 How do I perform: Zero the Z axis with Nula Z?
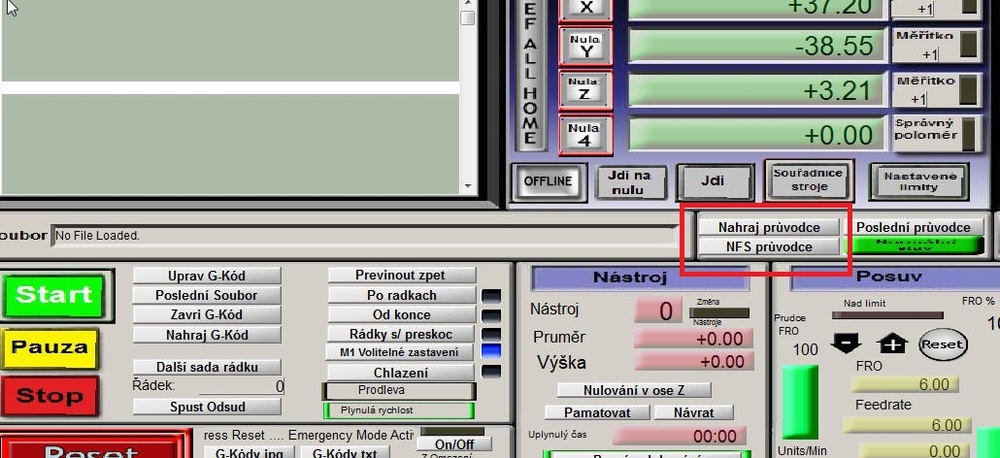(x=585, y=89)
